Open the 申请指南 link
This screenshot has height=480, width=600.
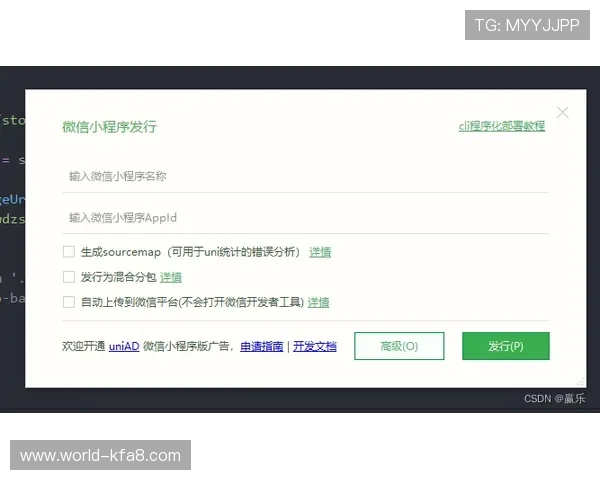(262, 346)
